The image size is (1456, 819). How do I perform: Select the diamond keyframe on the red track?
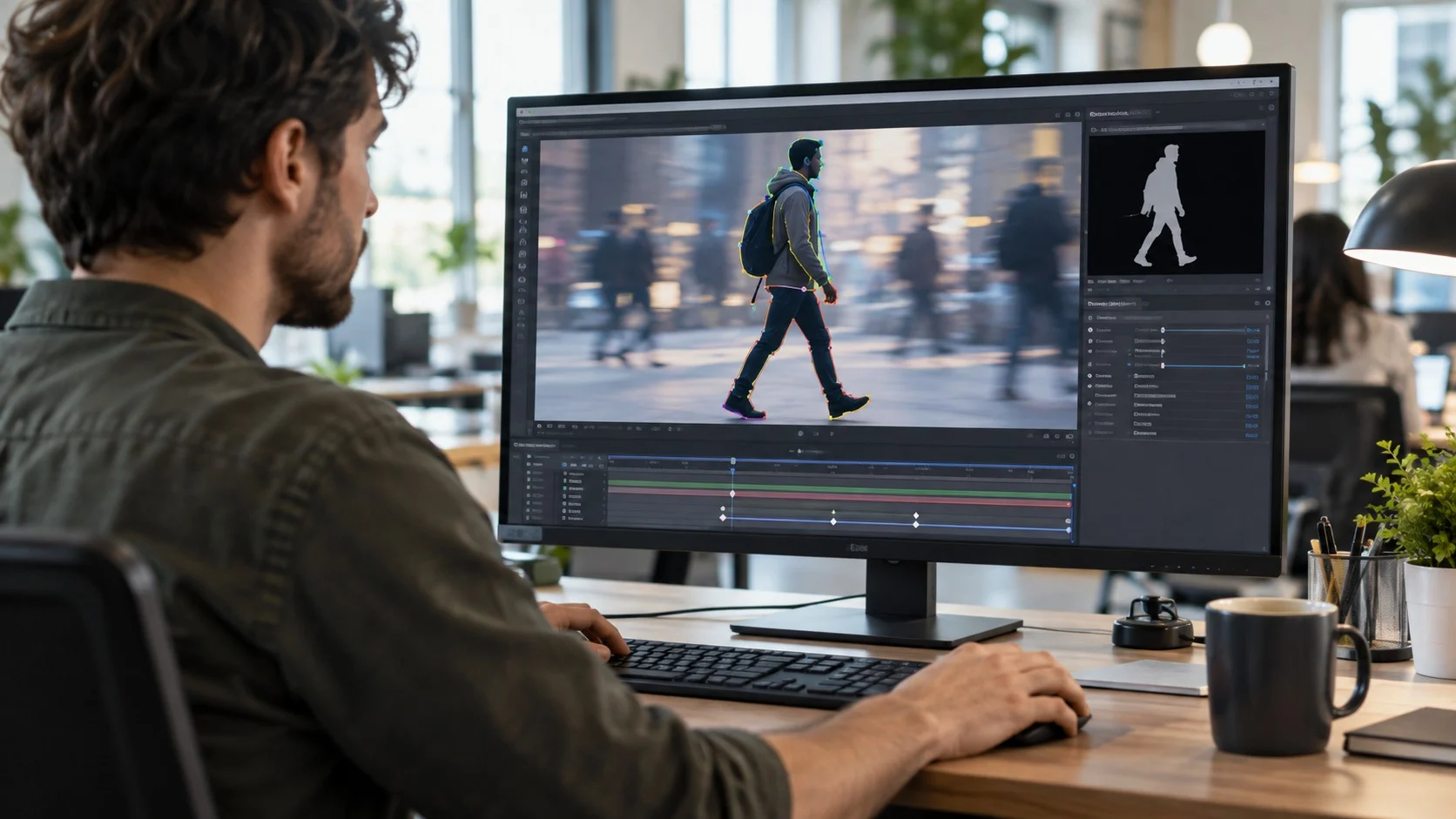[732, 494]
